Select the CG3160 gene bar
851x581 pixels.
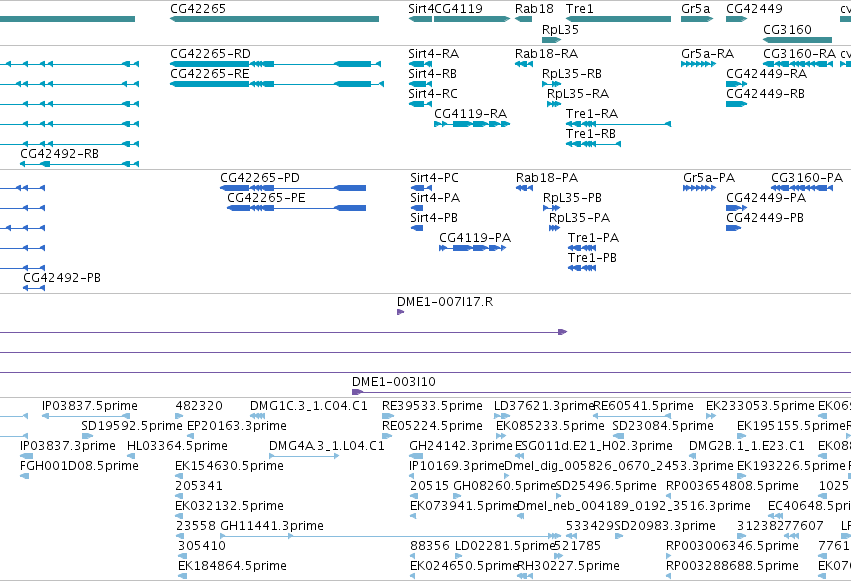tap(797, 40)
